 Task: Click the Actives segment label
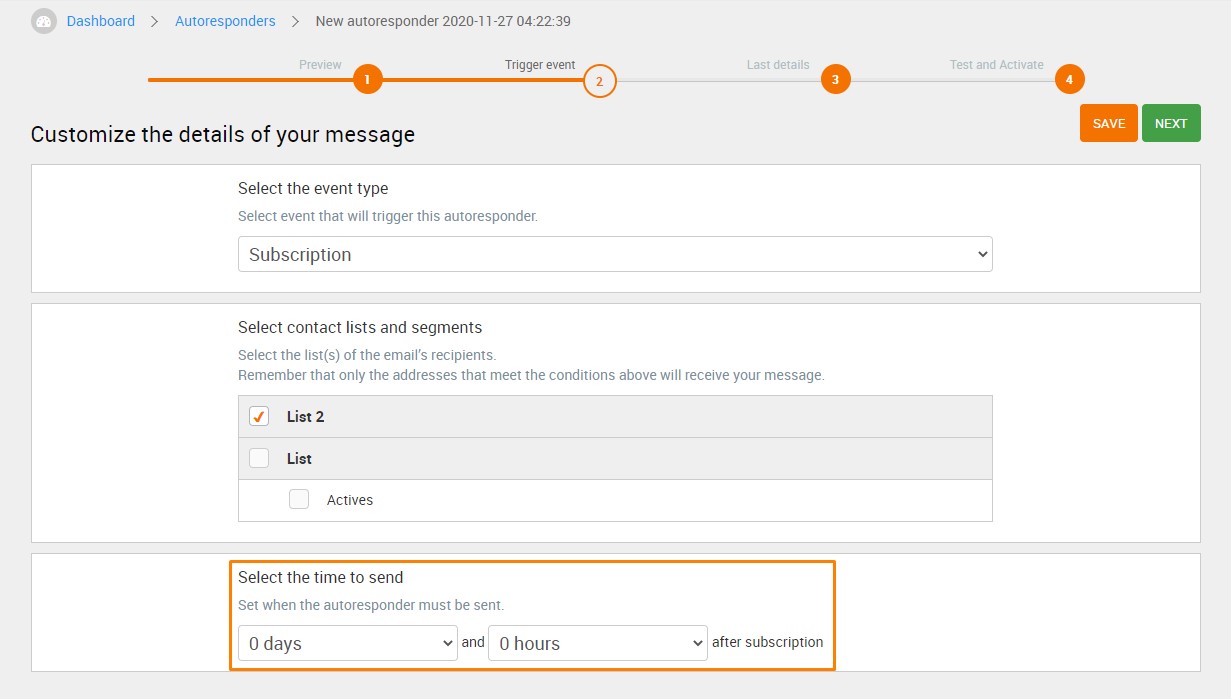click(350, 500)
